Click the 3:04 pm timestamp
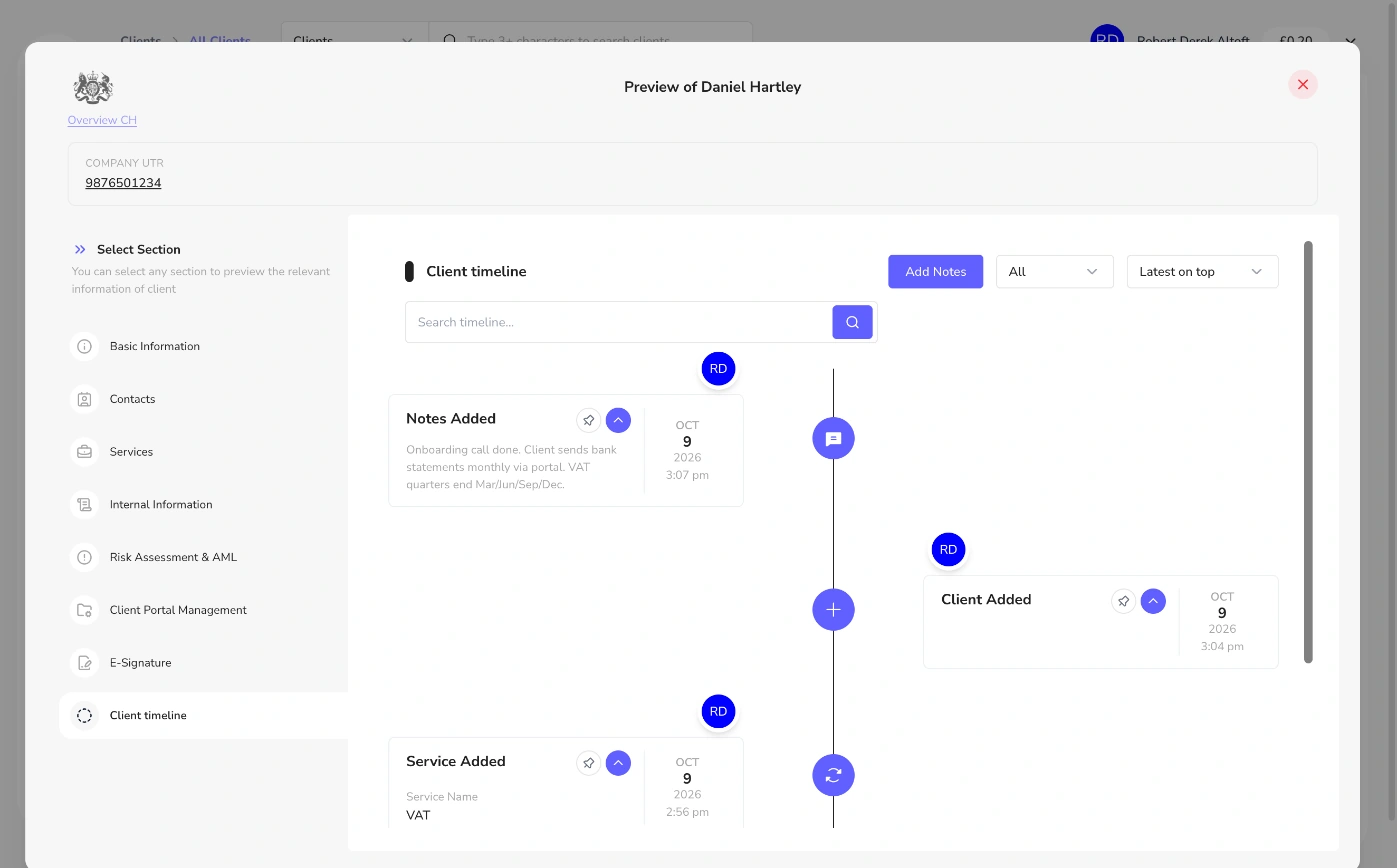The width and height of the screenshot is (1397, 868). [x=1222, y=646]
